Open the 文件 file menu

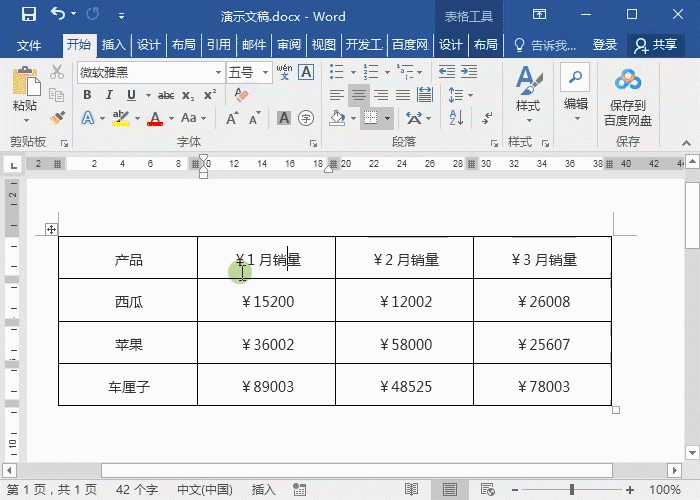(x=29, y=45)
